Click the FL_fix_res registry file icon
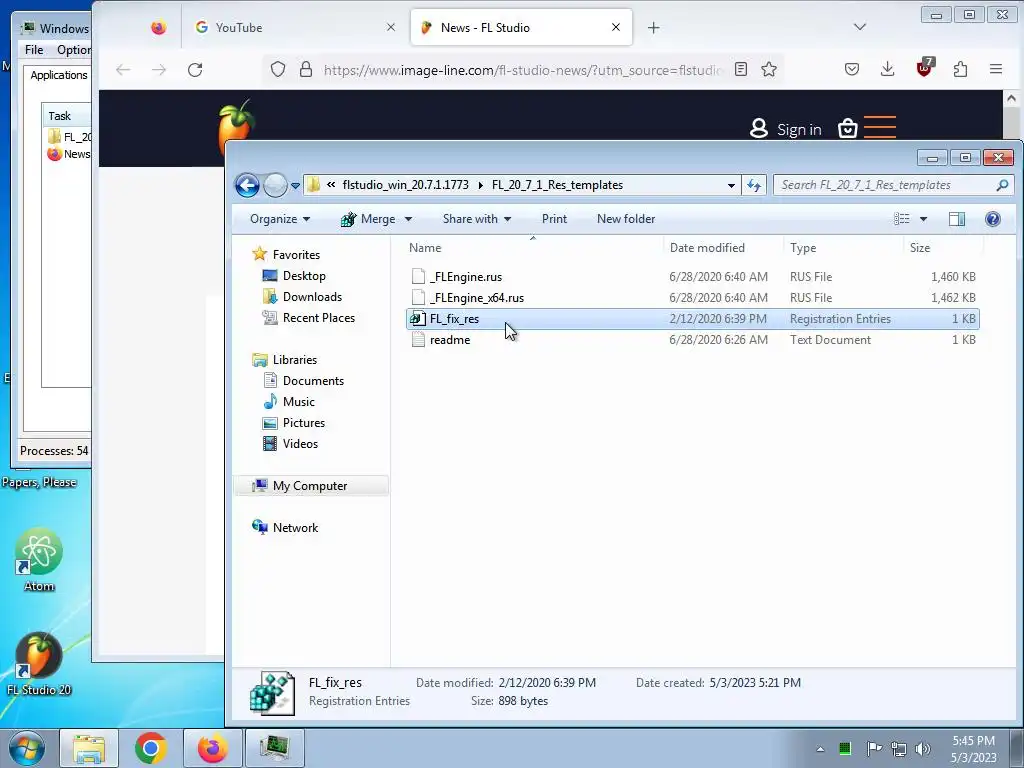 (x=418, y=319)
